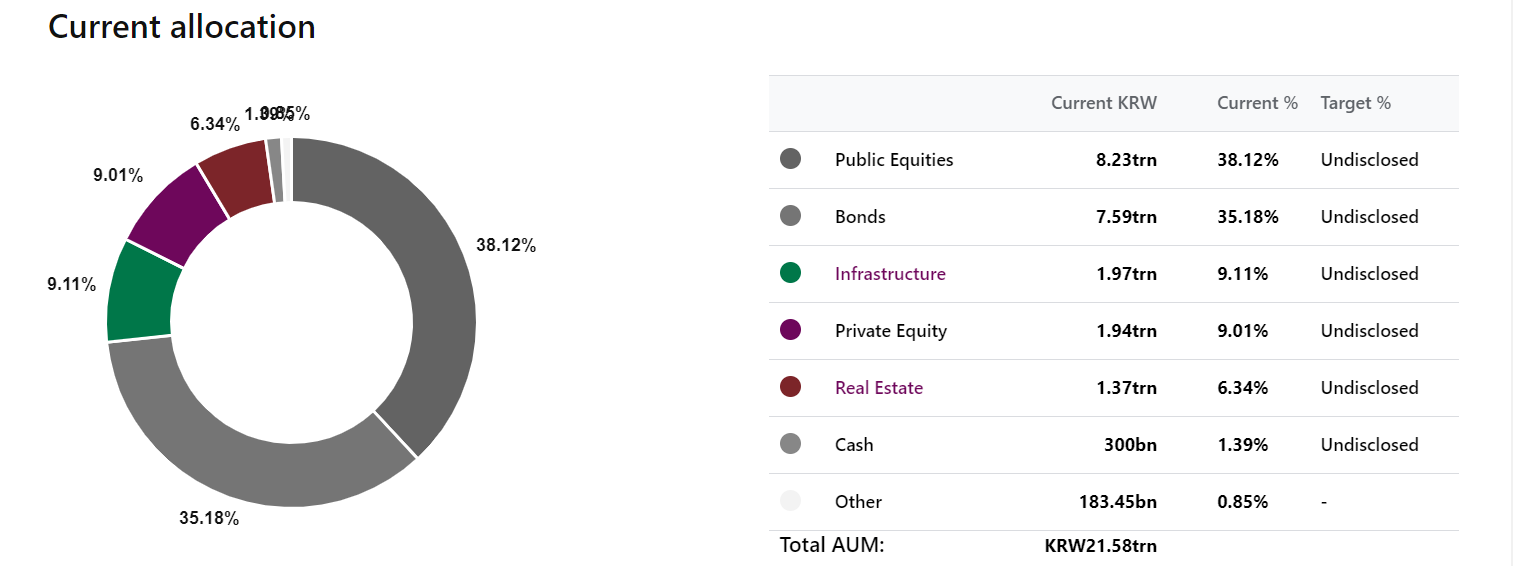The width and height of the screenshot is (1513, 566).
Task: Open the Real Estate link
Action: point(879,388)
